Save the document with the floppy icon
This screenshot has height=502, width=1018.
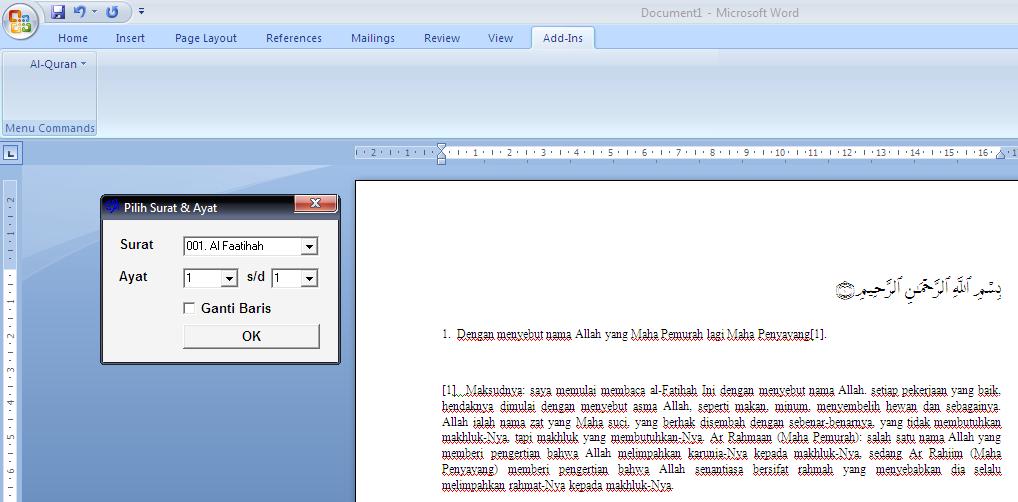coord(58,12)
